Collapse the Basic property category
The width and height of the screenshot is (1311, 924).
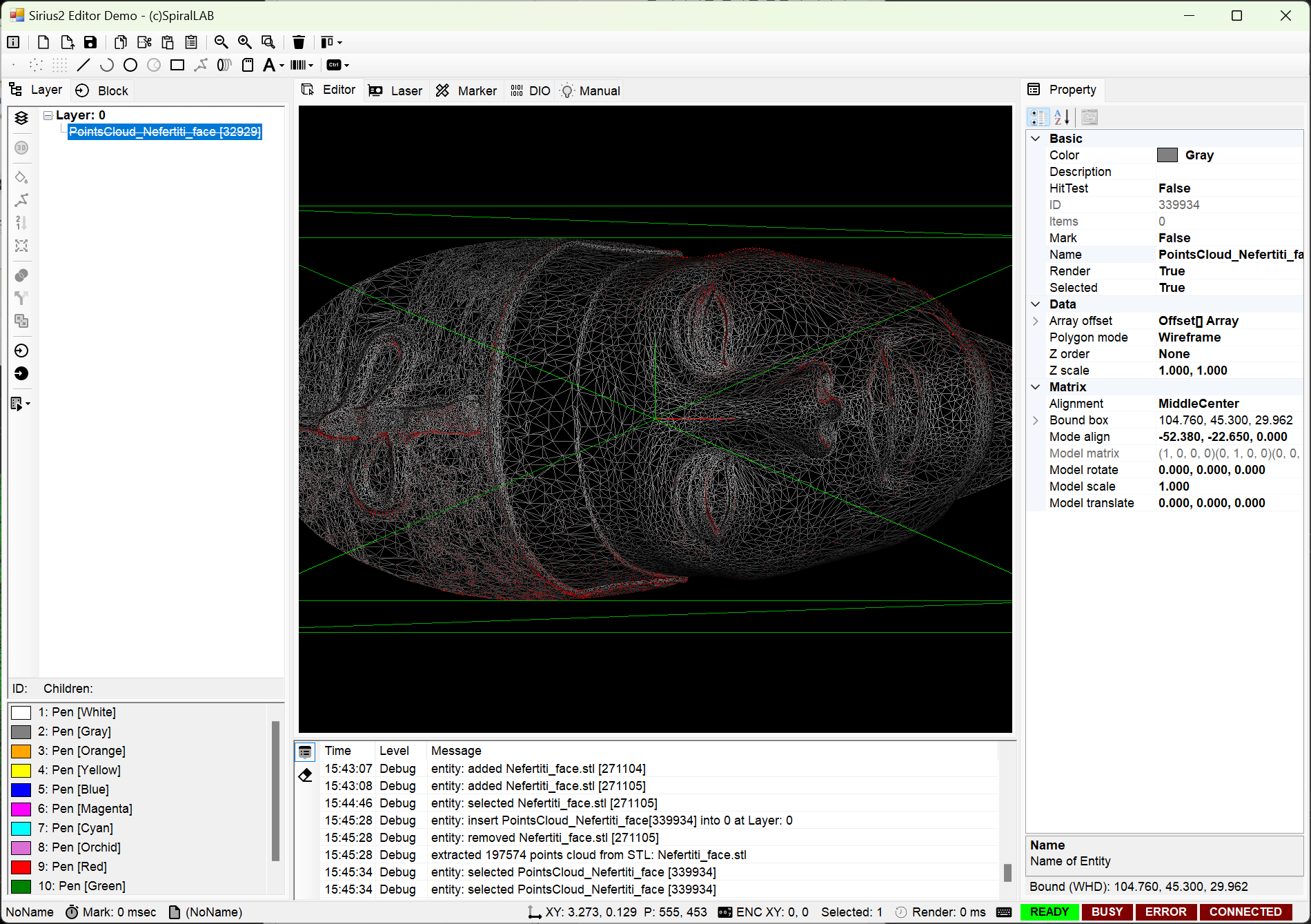[x=1035, y=139]
